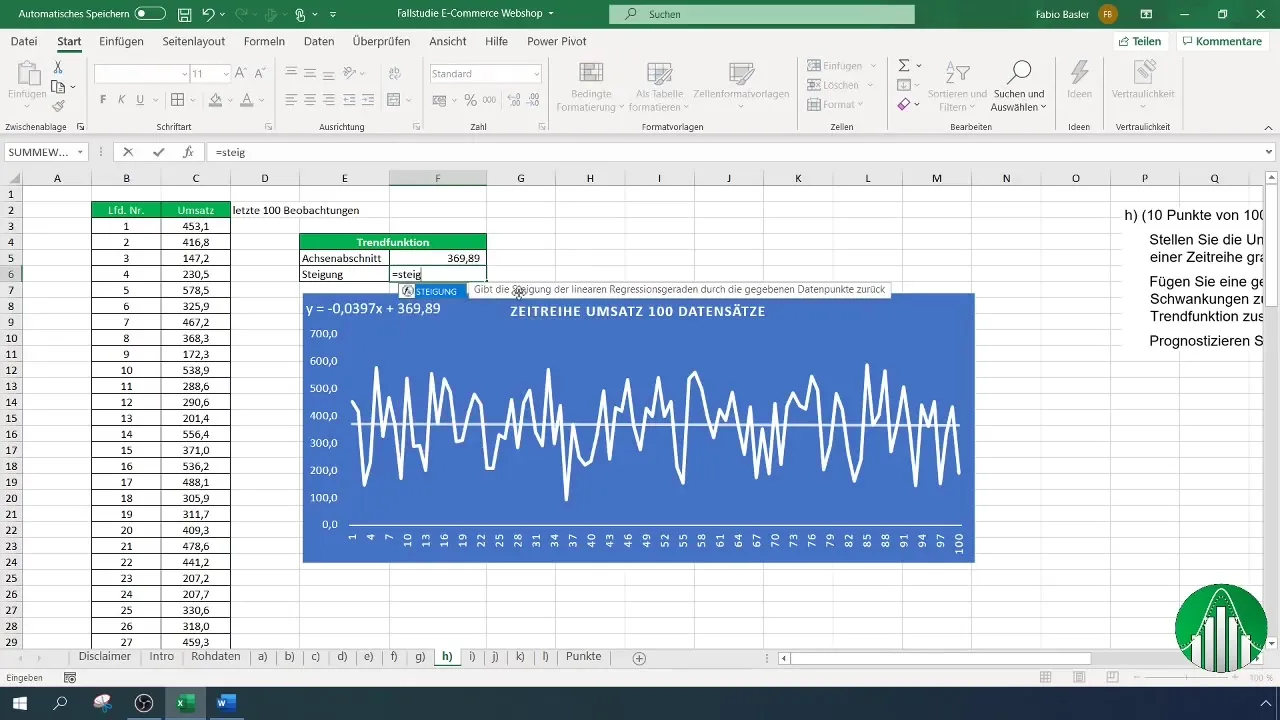Image resolution: width=1280 pixels, height=720 pixels.
Task: Open the Formeln ribbon tab
Action: coord(264,41)
